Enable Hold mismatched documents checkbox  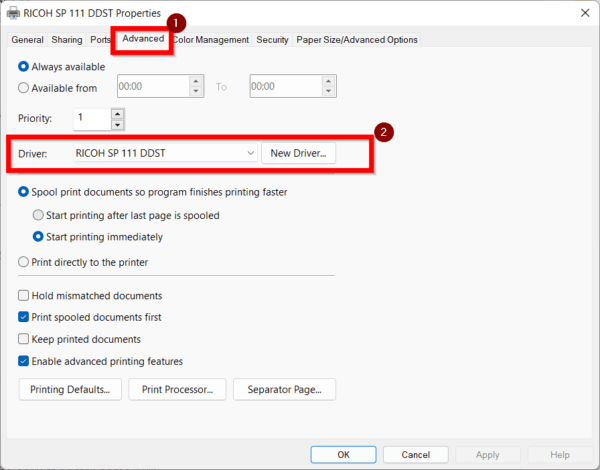coord(25,296)
